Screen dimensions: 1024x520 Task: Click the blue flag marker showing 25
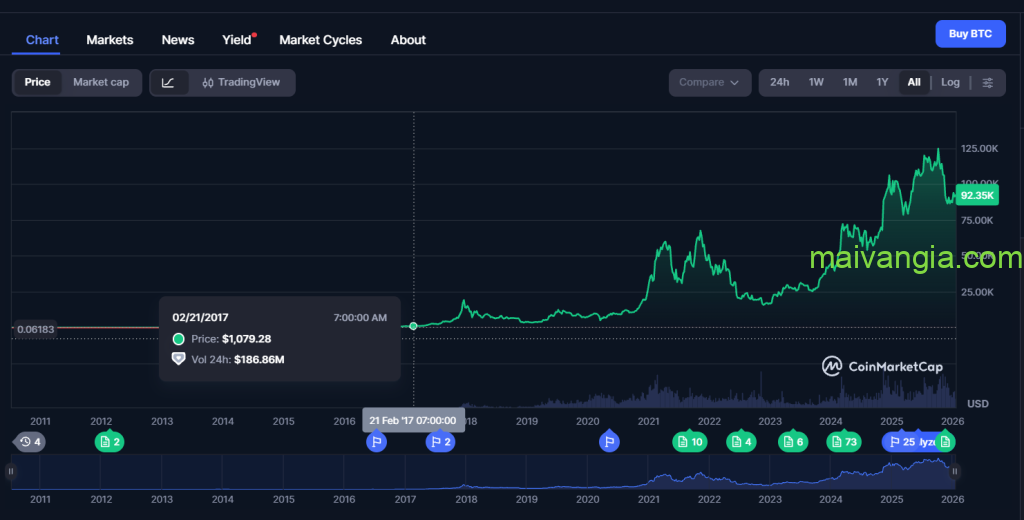(x=900, y=442)
